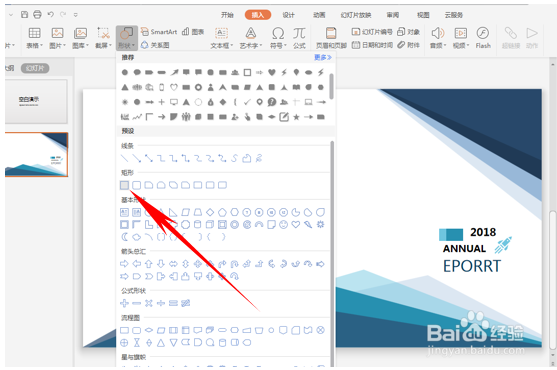Select the Left-Right Arrow under 箭头总汇

tap(173, 264)
